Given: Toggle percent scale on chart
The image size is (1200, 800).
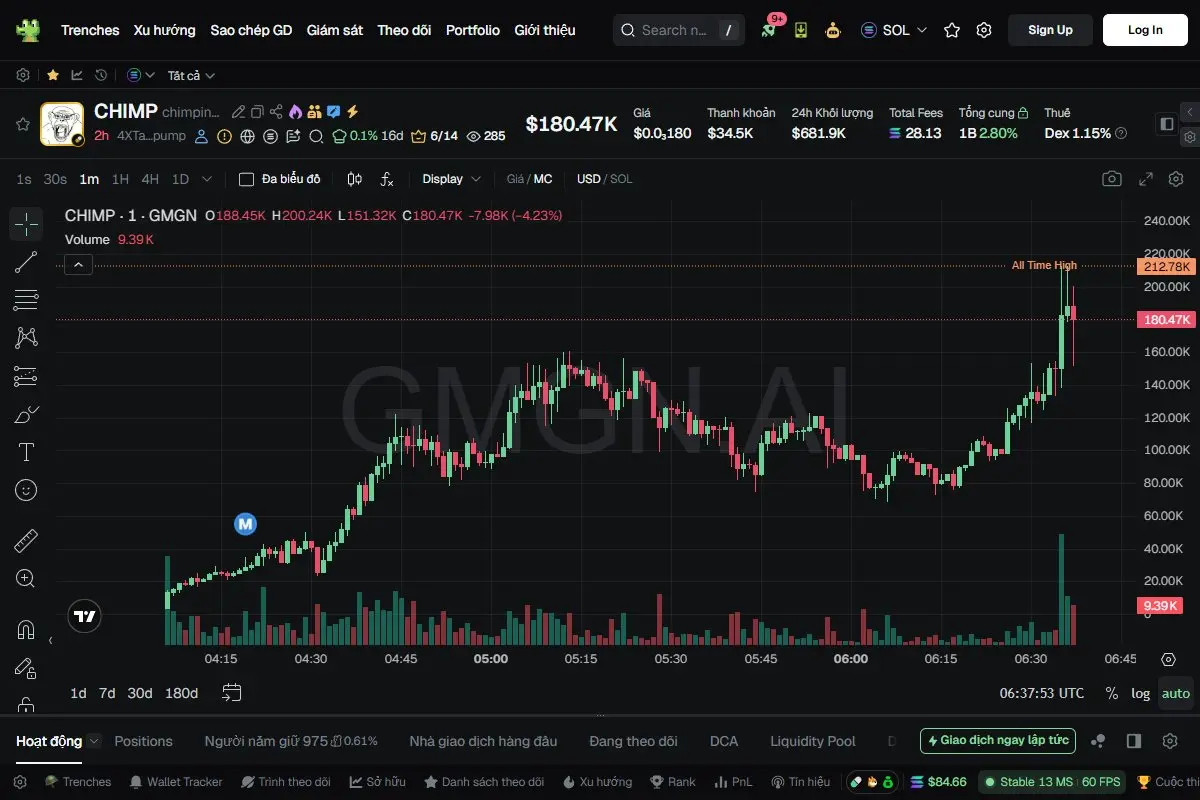Looking at the screenshot, I should coord(1112,693).
